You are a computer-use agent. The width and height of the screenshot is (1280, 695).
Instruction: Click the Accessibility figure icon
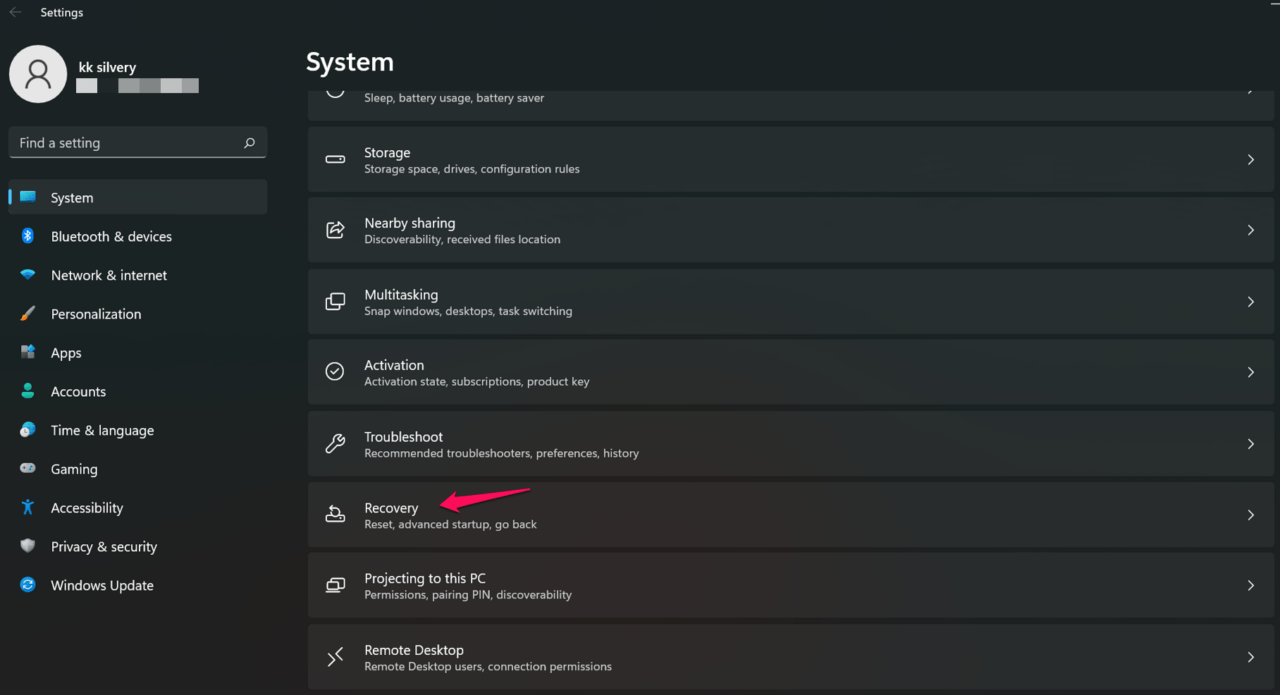pos(28,507)
